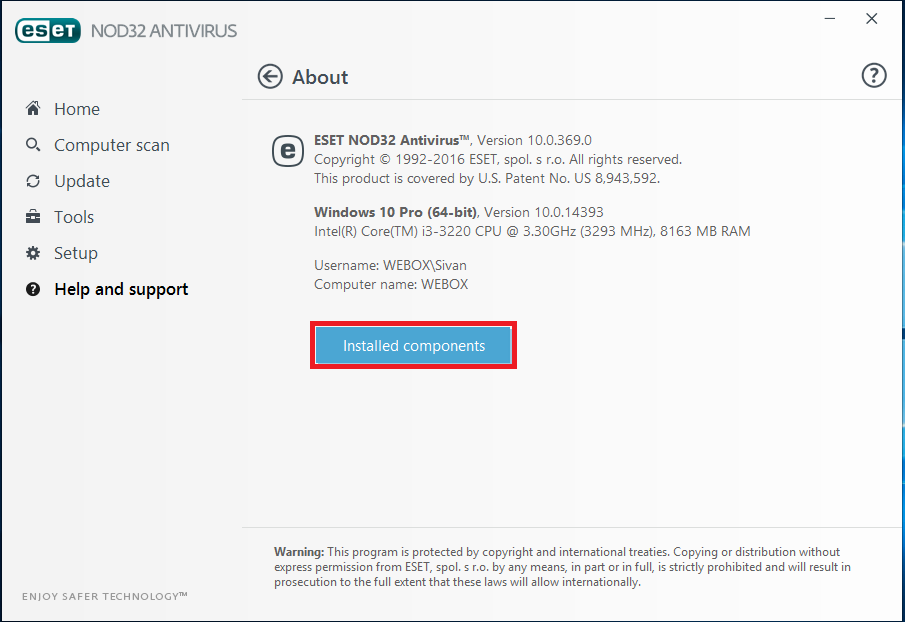
Task: Click the Help and support question icon
Action: click(x=33, y=289)
